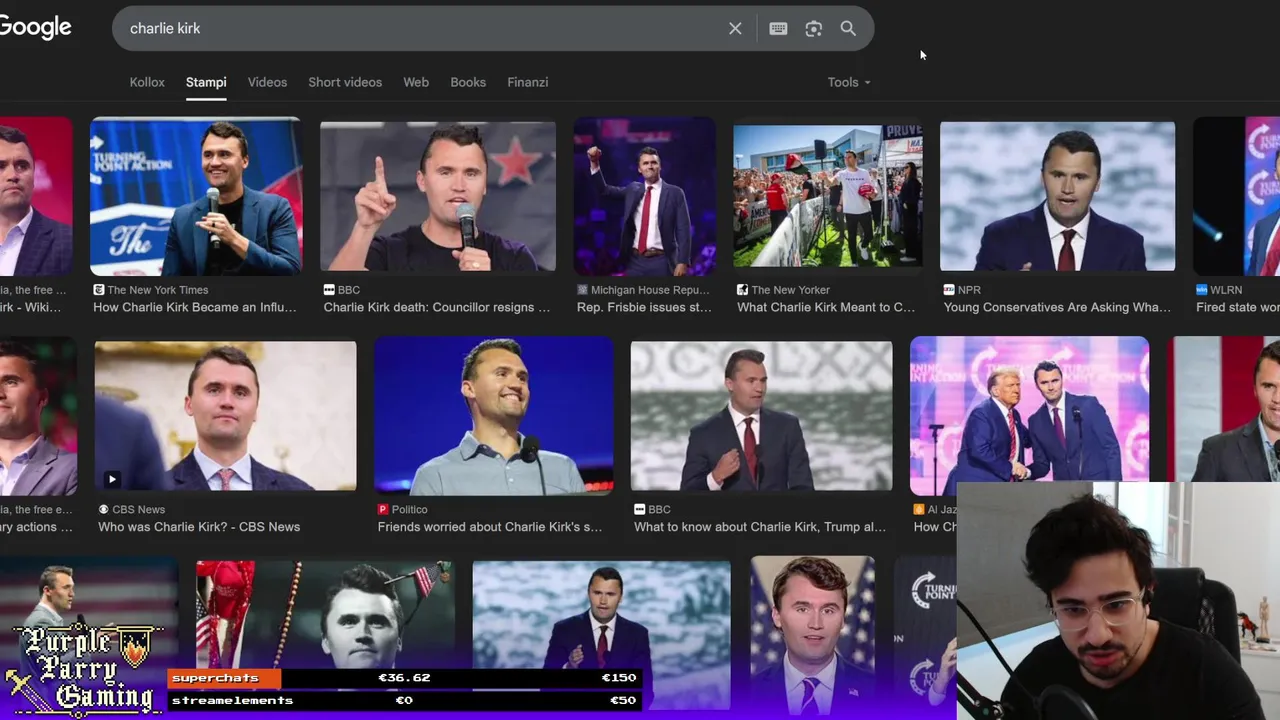Click the WLRN favicon
This screenshot has height=720, width=1280.
(1202, 290)
